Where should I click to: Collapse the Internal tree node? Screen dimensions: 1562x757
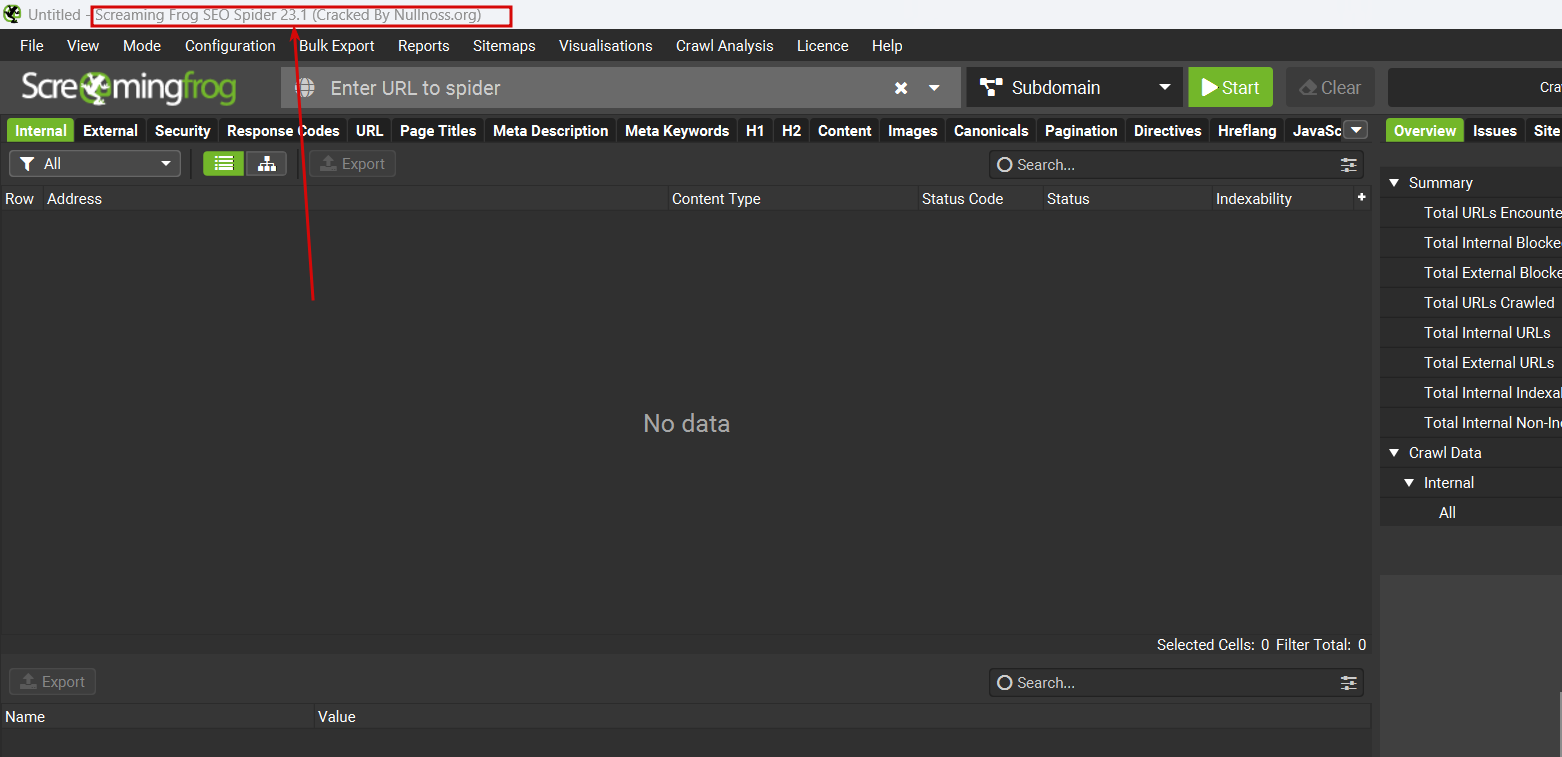[1409, 483]
